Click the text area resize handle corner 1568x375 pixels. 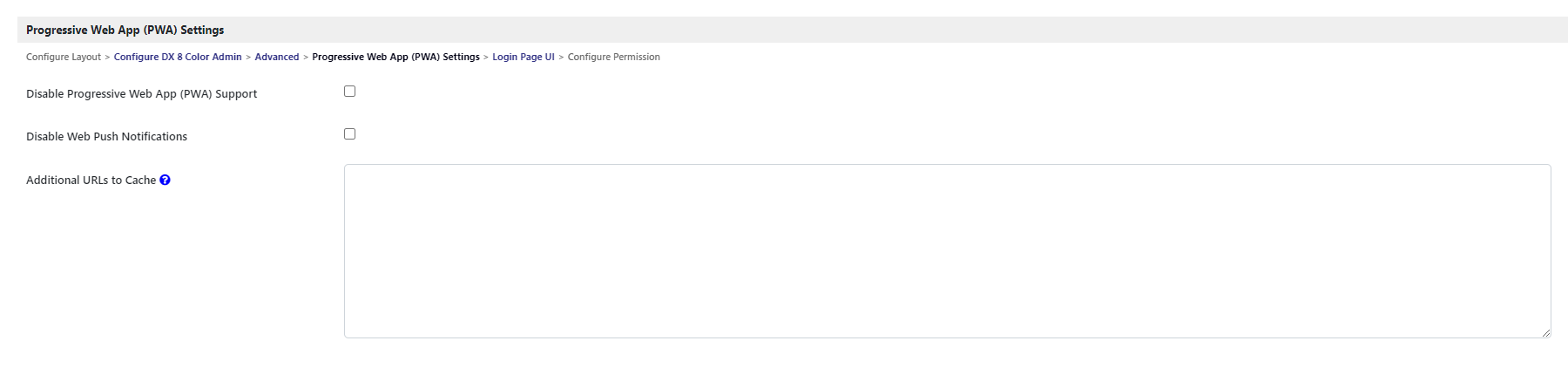(1545, 332)
